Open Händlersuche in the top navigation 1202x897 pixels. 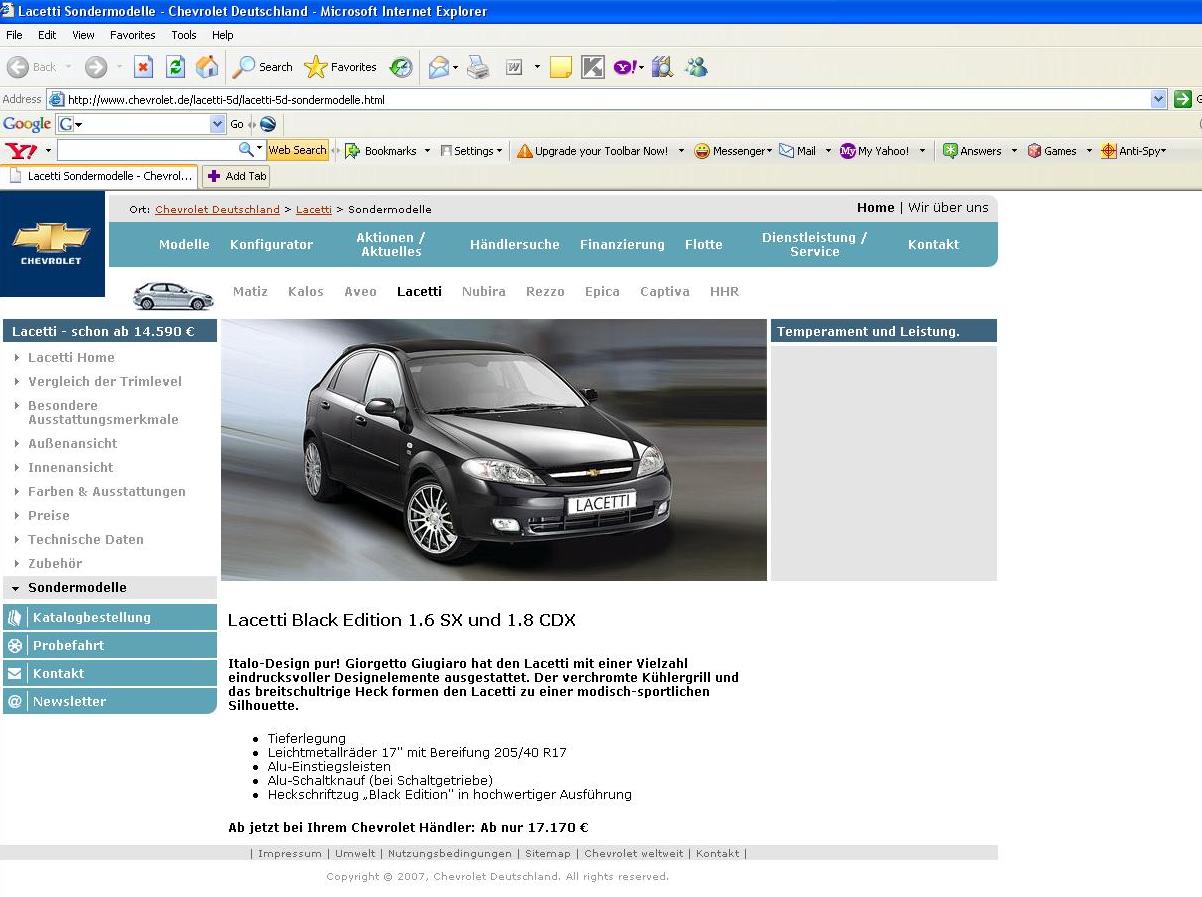coord(515,244)
